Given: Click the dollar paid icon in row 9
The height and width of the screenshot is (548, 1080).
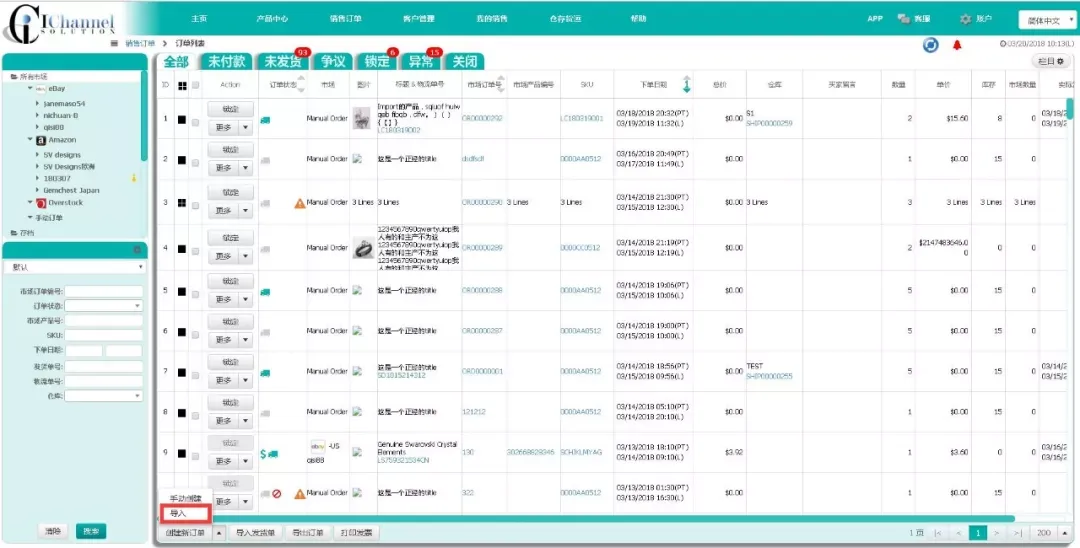Looking at the screenshot, I should (x=263, y=454).
